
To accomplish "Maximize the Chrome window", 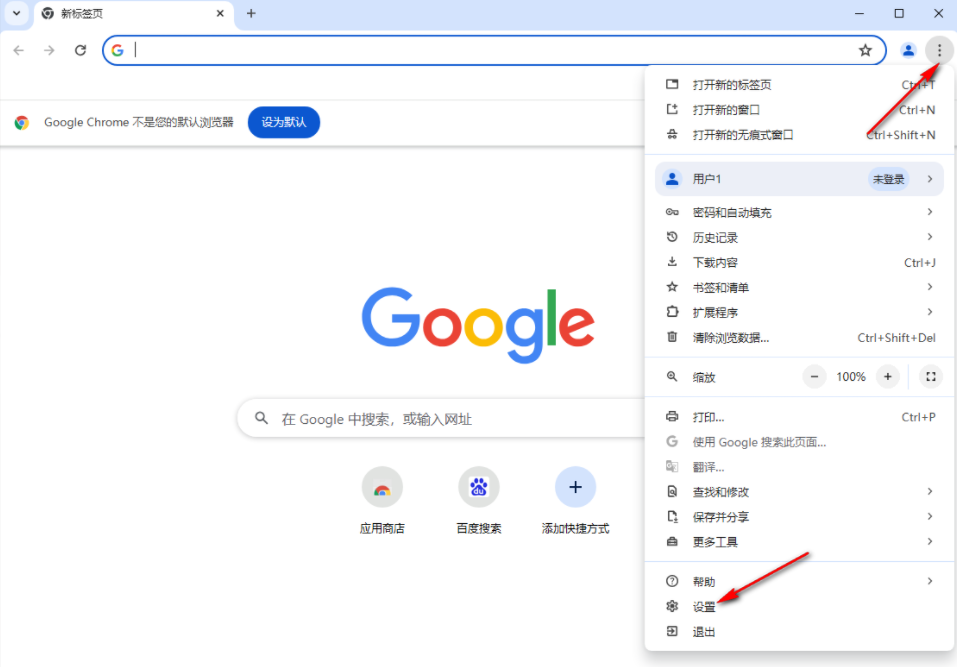I will coord(899,13).
